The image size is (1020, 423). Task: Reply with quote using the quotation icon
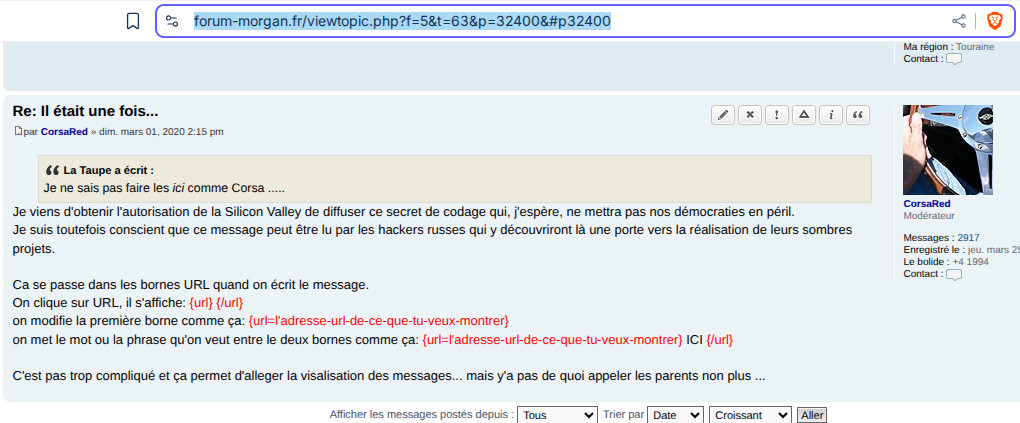coord(858,115)
